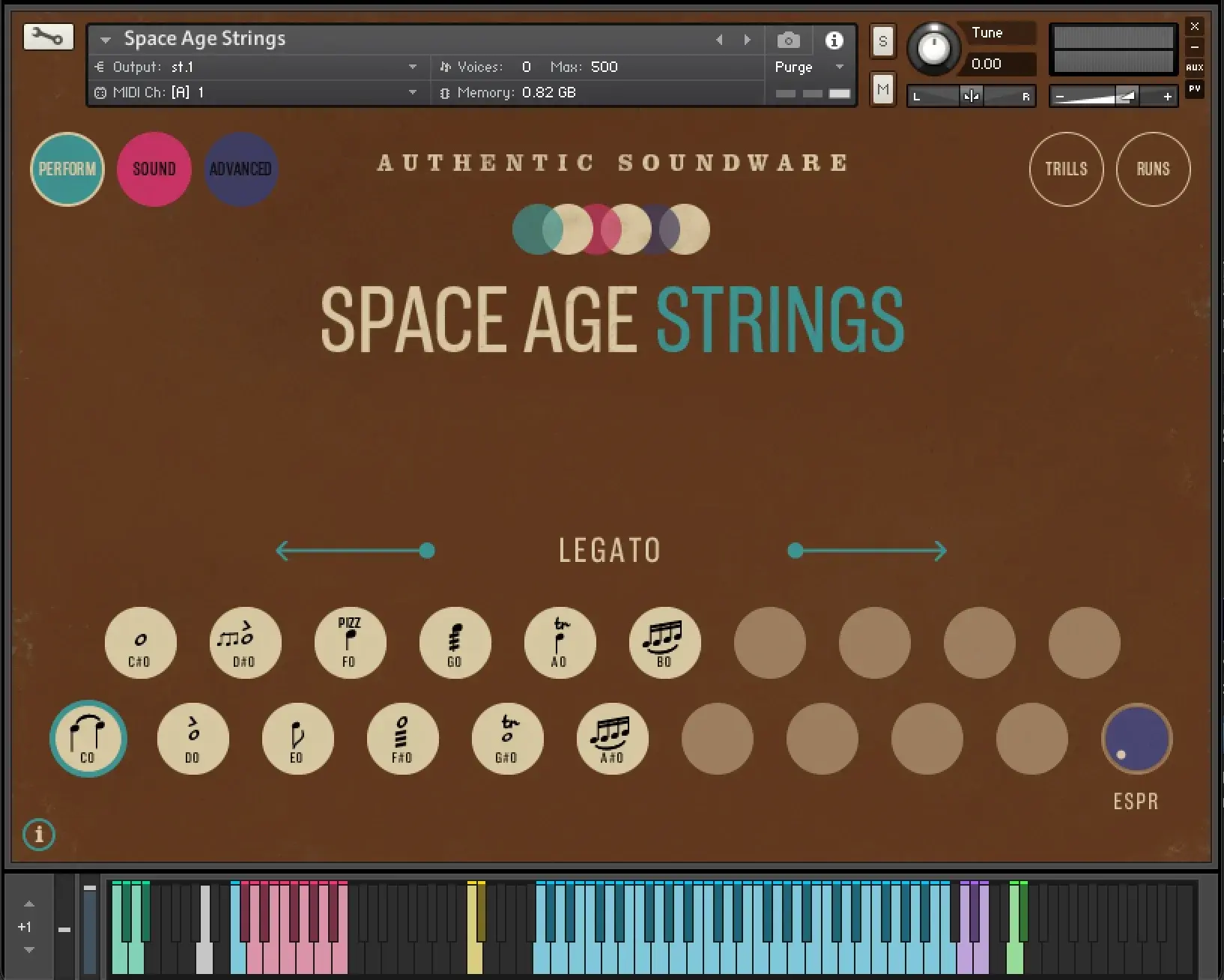1224x980 pixels.
Task: Switch to the ADVANCED tab
Action: (x=241, y=169)
